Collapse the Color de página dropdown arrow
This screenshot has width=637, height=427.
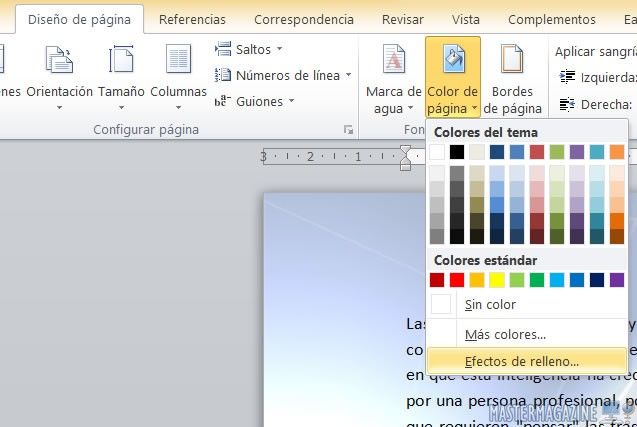tap(474, 108)
